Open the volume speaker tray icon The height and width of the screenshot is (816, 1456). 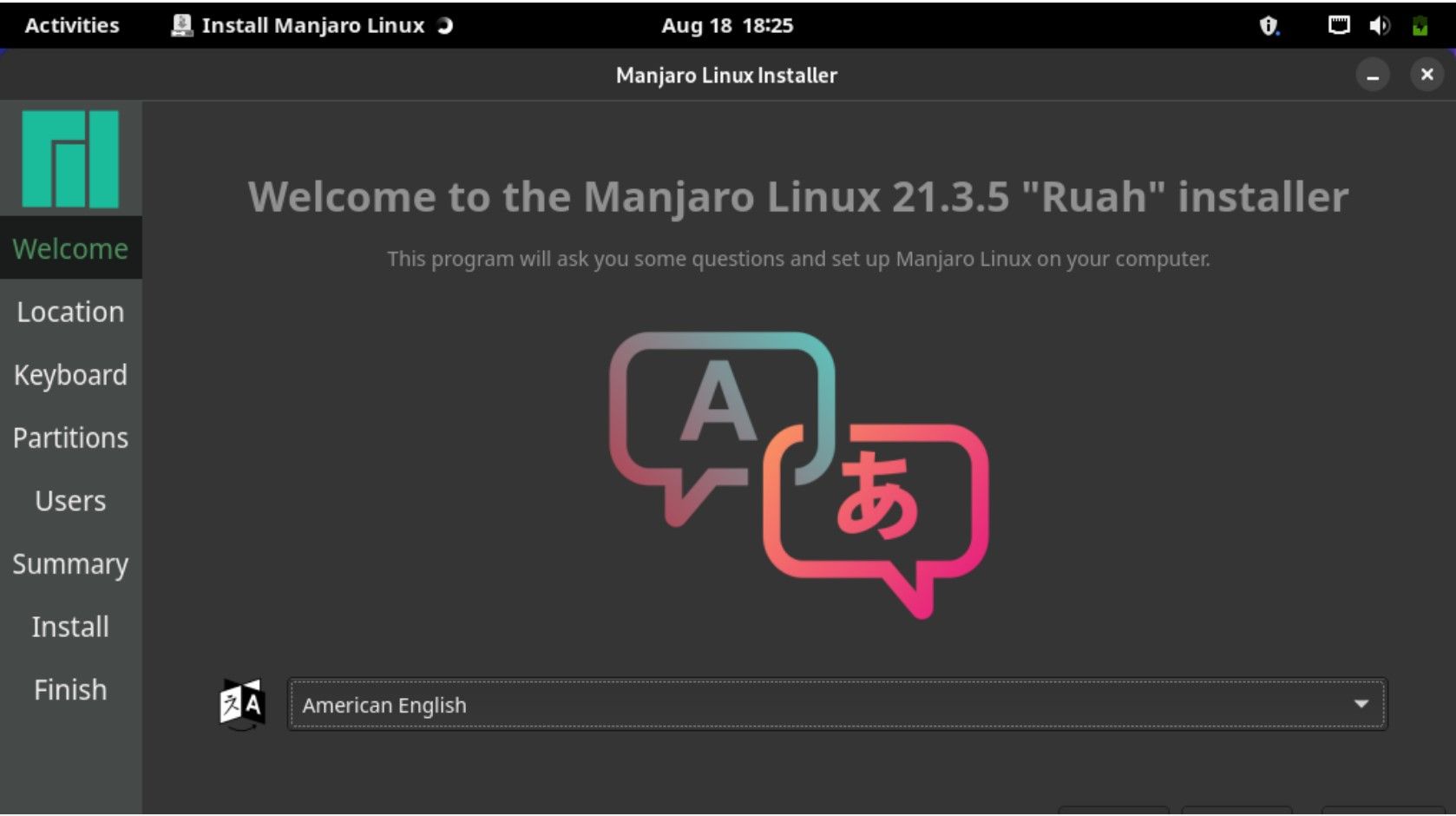1380,25
